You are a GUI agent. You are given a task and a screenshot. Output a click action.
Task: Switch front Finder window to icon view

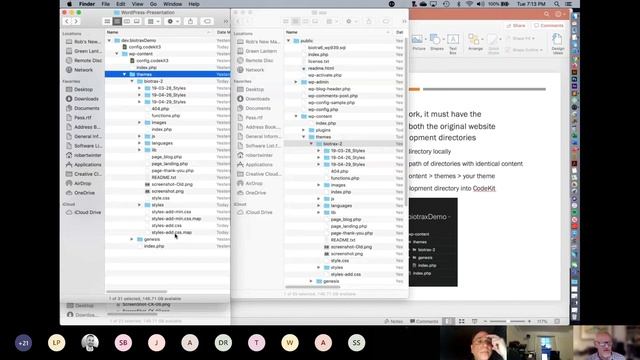pos(107,21)
